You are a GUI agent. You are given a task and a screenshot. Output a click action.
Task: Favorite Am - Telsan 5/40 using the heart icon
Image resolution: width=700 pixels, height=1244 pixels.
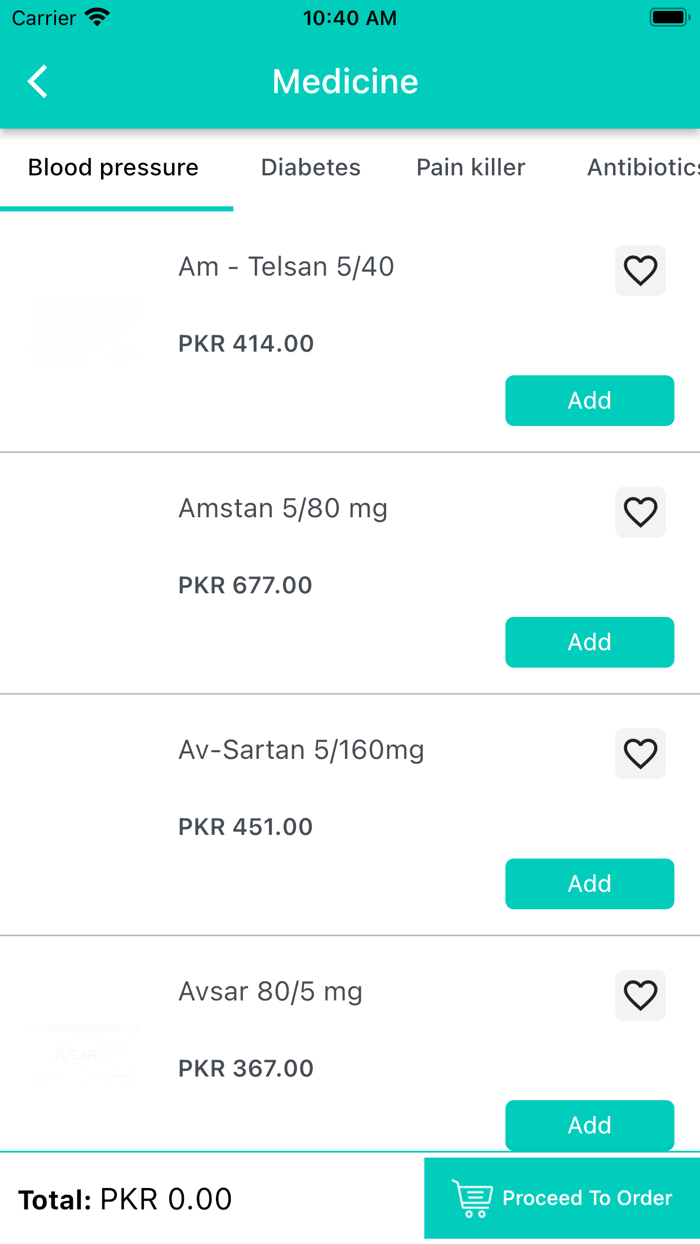tap(640, 270)
